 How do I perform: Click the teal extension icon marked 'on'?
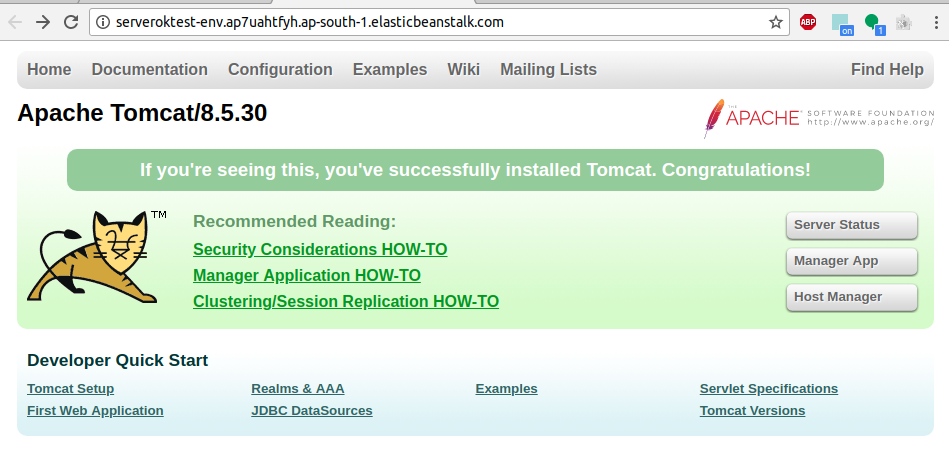tap(841, 23)
